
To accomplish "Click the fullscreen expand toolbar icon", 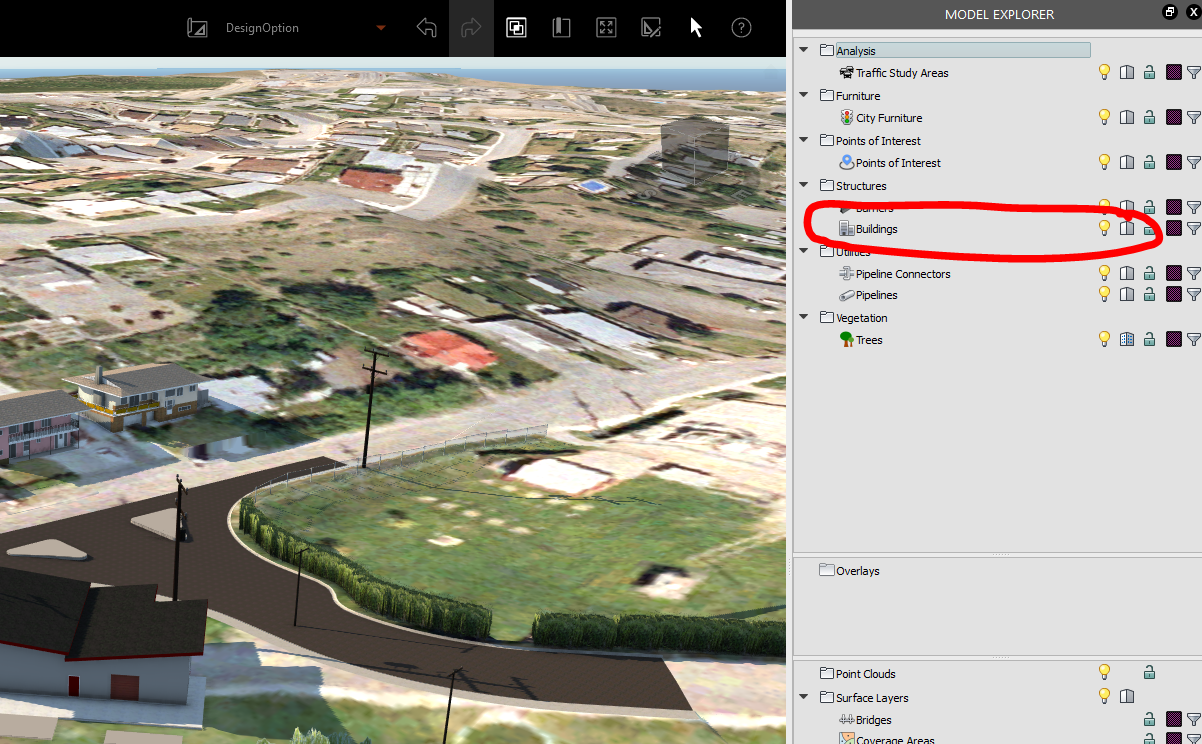I will pyautogui.click(x=606, y=28).
